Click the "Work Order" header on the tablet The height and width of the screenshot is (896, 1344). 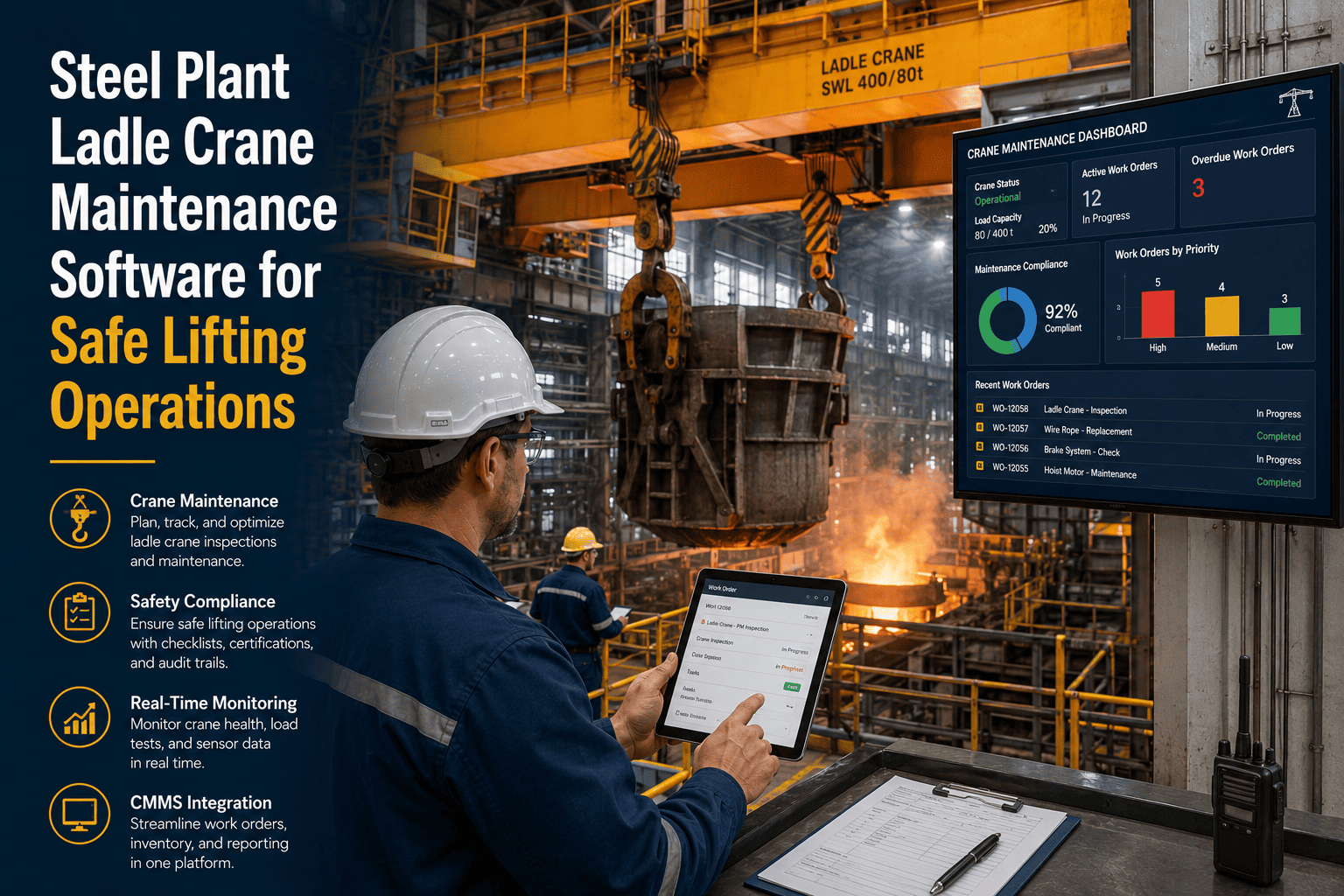point(722,589)
